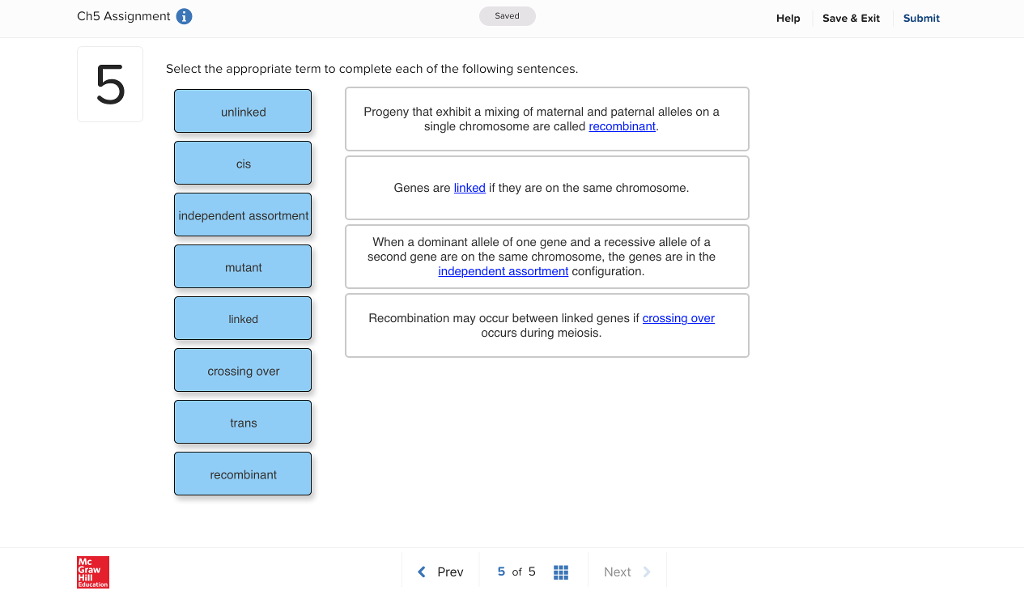Viewport: 1024px width, 595px height.
Task: Click the Saved status indicator
Action: click(507, 16)
